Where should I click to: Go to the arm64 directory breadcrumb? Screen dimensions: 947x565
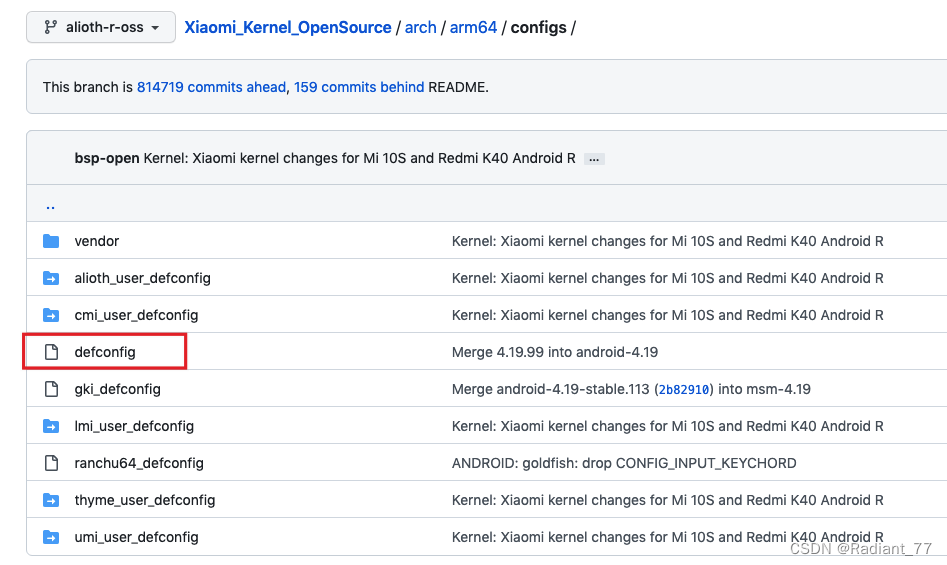(x=474, y=27)
